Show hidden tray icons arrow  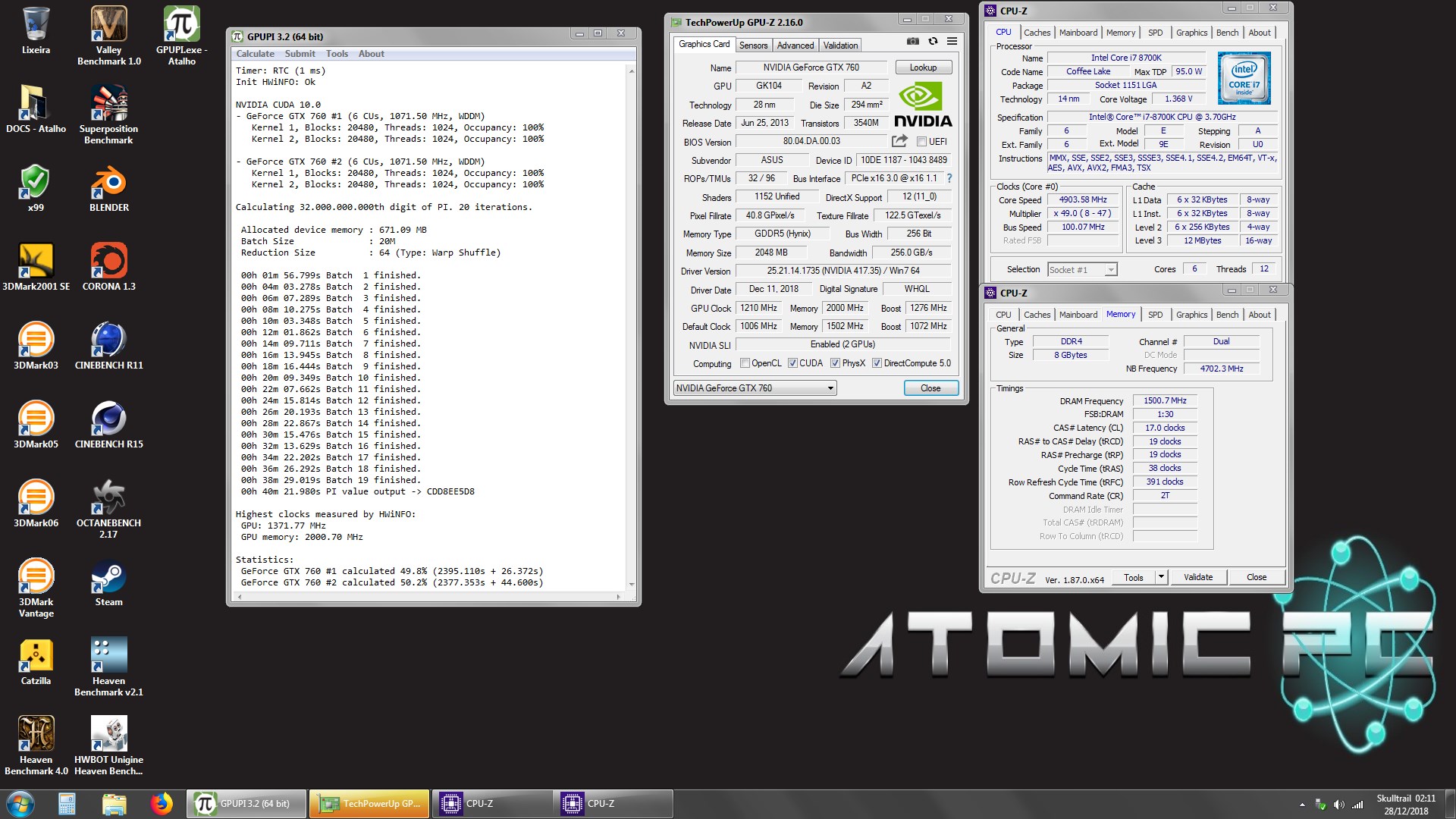[x=1302, y=805]
